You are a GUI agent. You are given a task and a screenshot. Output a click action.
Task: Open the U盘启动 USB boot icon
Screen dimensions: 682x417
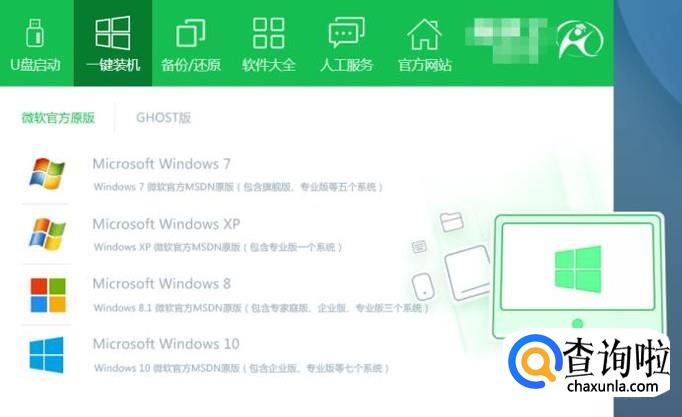coord(35,33)
